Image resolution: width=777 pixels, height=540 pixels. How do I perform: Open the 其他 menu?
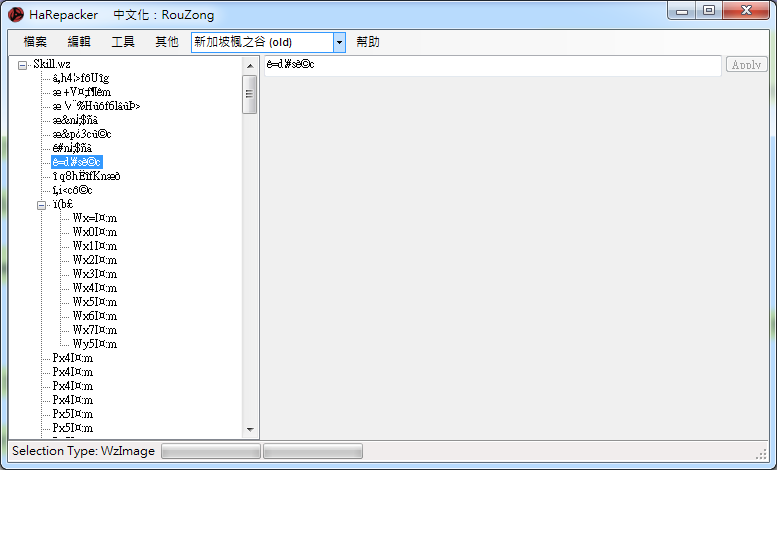click(166, 42)
